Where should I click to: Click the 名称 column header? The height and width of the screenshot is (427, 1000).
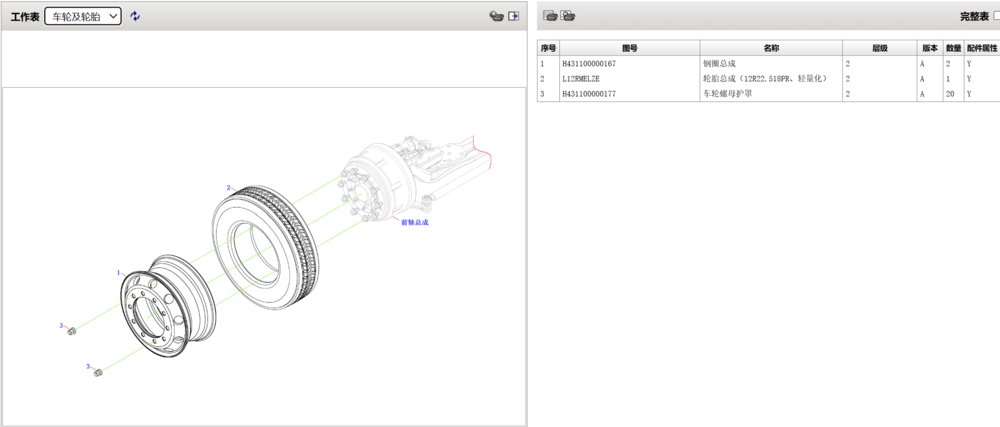pyautogui.click(x=770, y=48)
